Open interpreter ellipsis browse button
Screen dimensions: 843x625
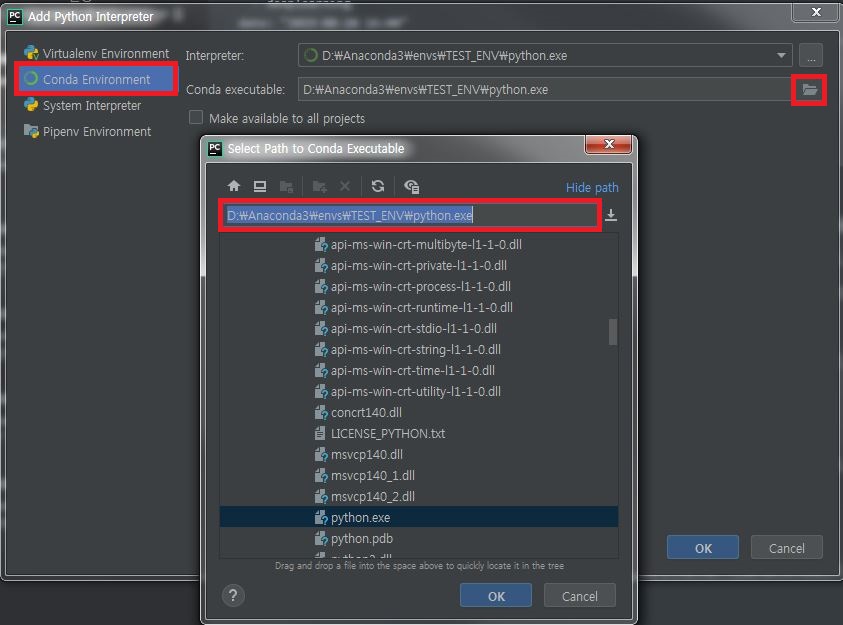coord(811,55)
